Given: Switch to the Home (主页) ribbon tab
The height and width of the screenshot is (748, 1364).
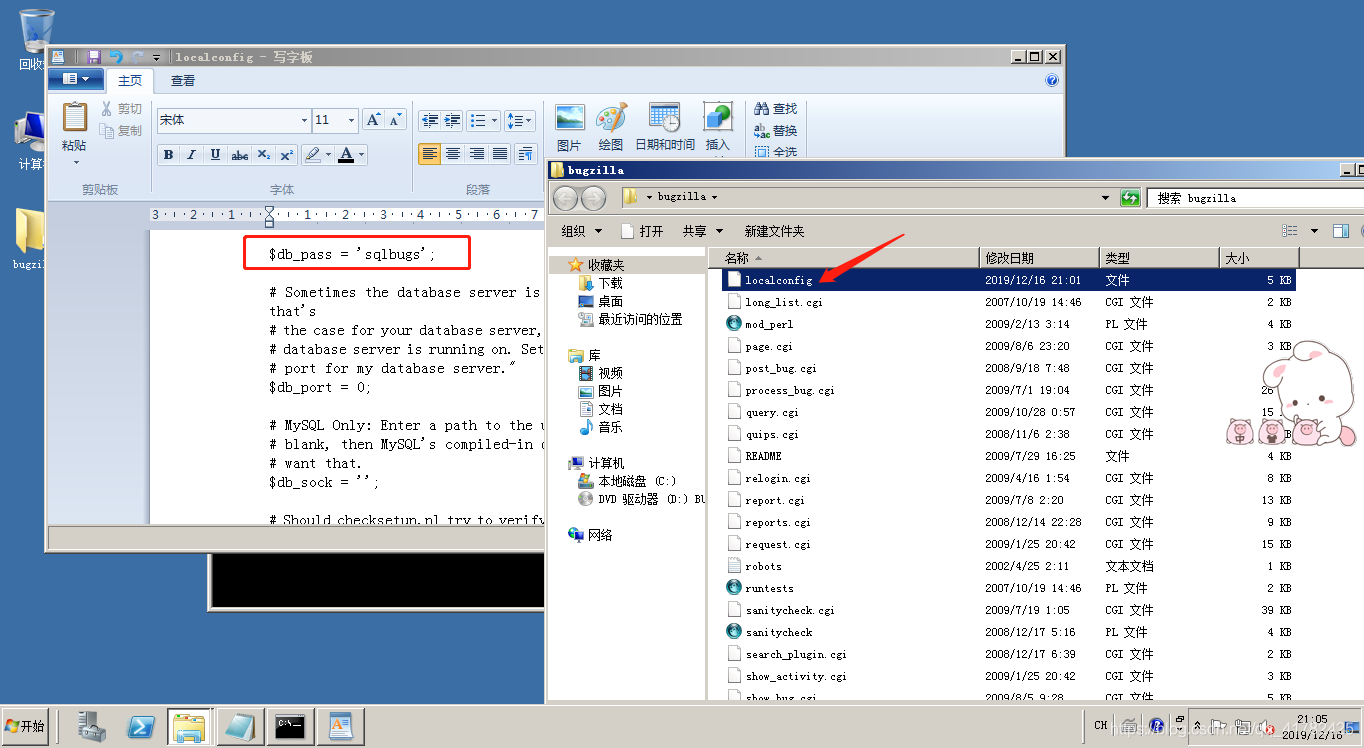Looking at the screenshot, I should pyautogui.click(x=130, y=81).
